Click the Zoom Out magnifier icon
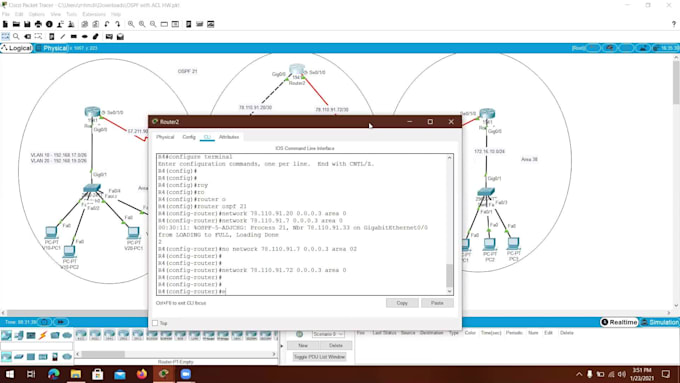Viewport: 680px width, 383px height. 153,24
